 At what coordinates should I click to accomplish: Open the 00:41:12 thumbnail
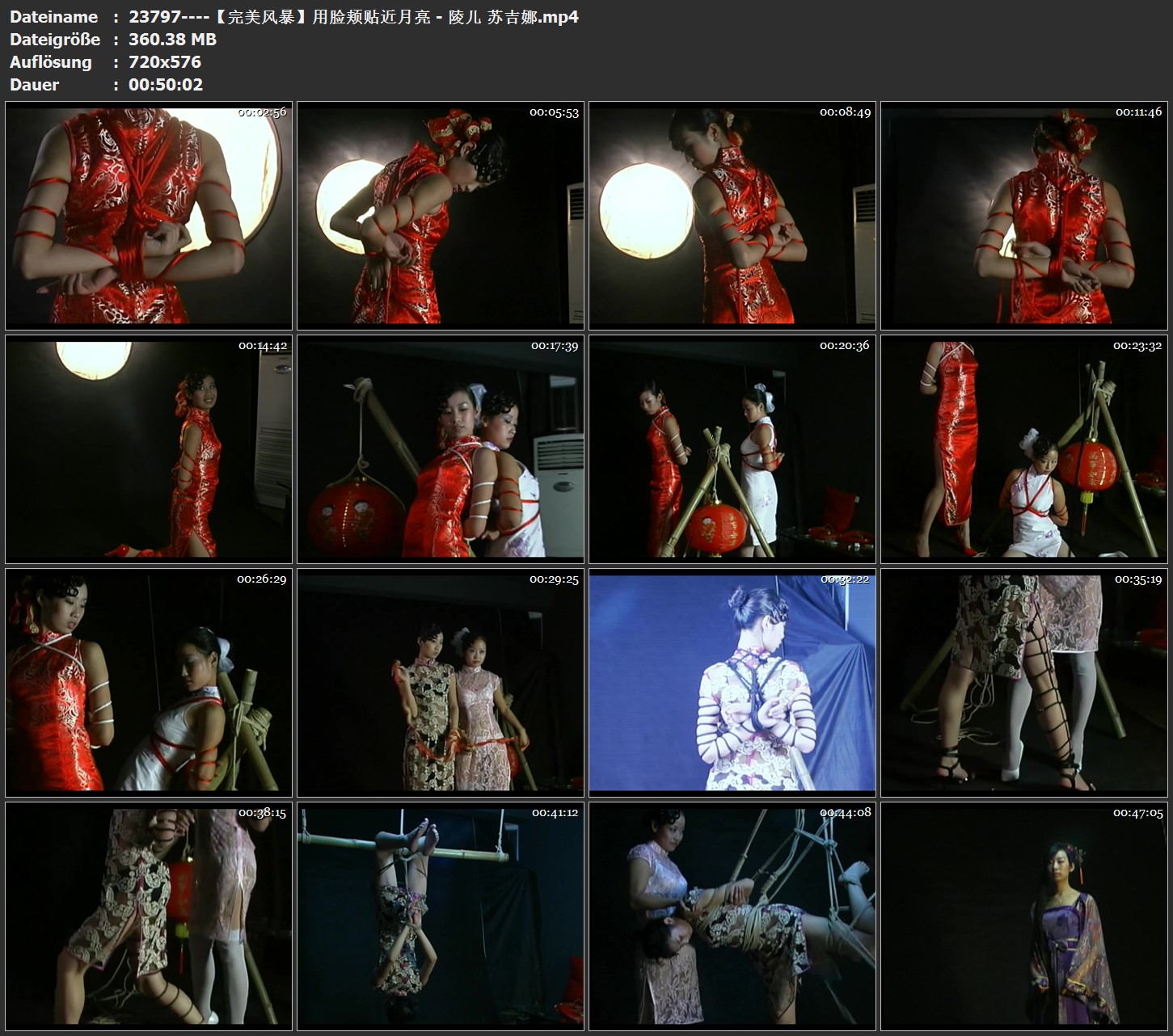point(441,916)
